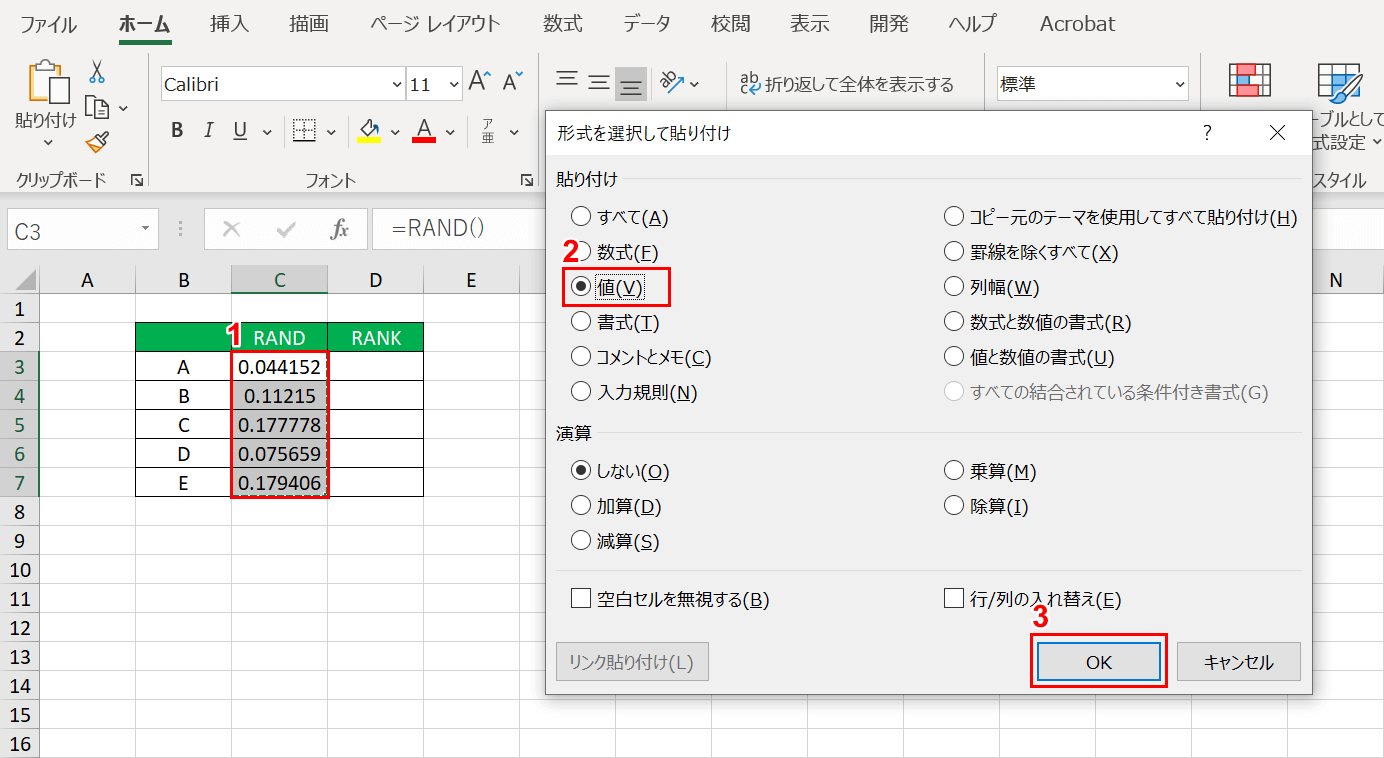Choose the 乗算(M) operation
This screenshot has height=758, width=1384.
(x=990, y=471)
